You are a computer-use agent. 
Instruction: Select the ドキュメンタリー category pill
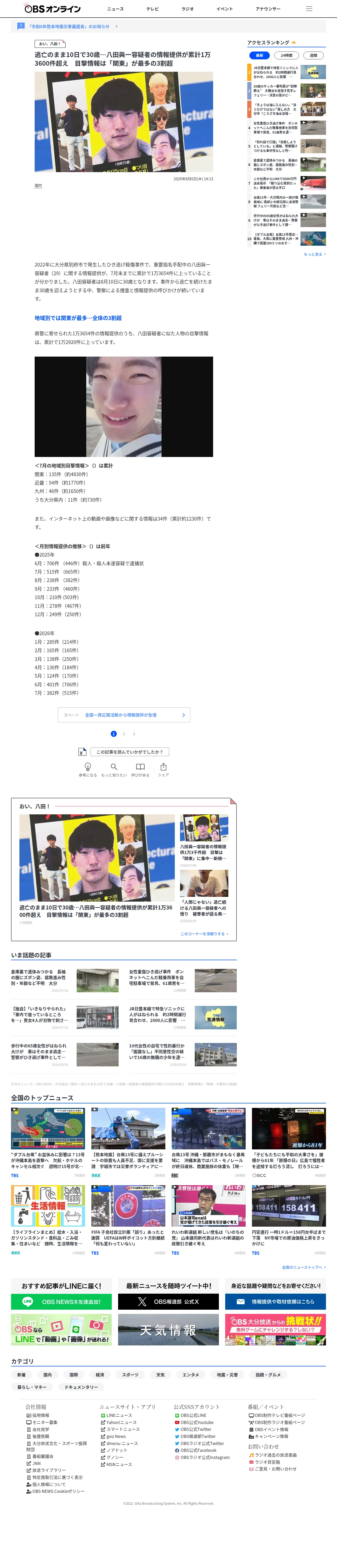pyautogui.click(x=81, y=1387)
